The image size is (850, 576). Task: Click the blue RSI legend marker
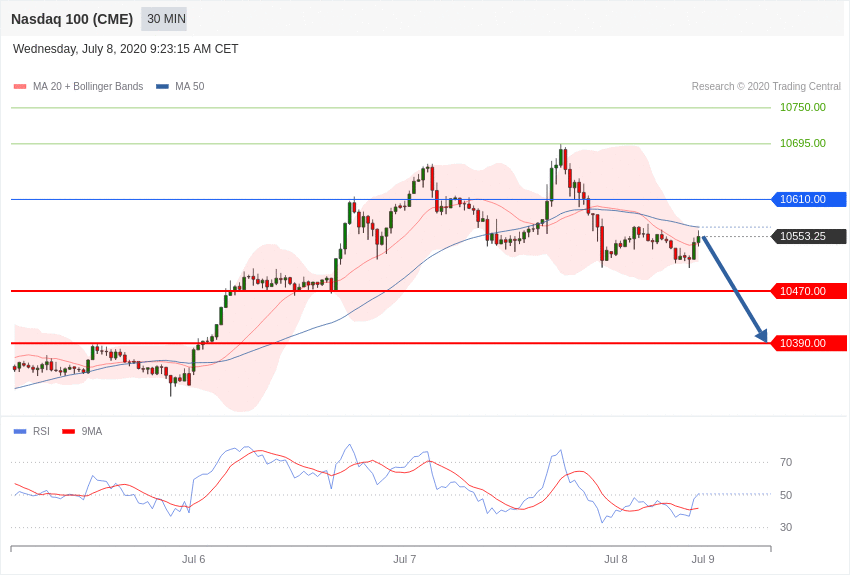click(20, 432)
